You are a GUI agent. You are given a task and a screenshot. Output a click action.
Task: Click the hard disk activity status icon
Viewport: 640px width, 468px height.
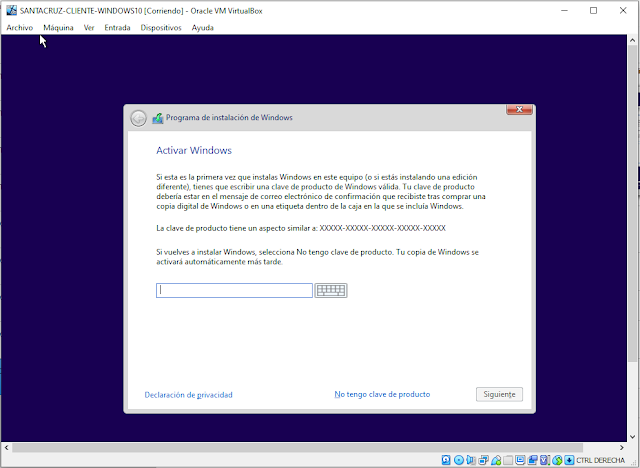pyautogui.click(x=446, y=460)
